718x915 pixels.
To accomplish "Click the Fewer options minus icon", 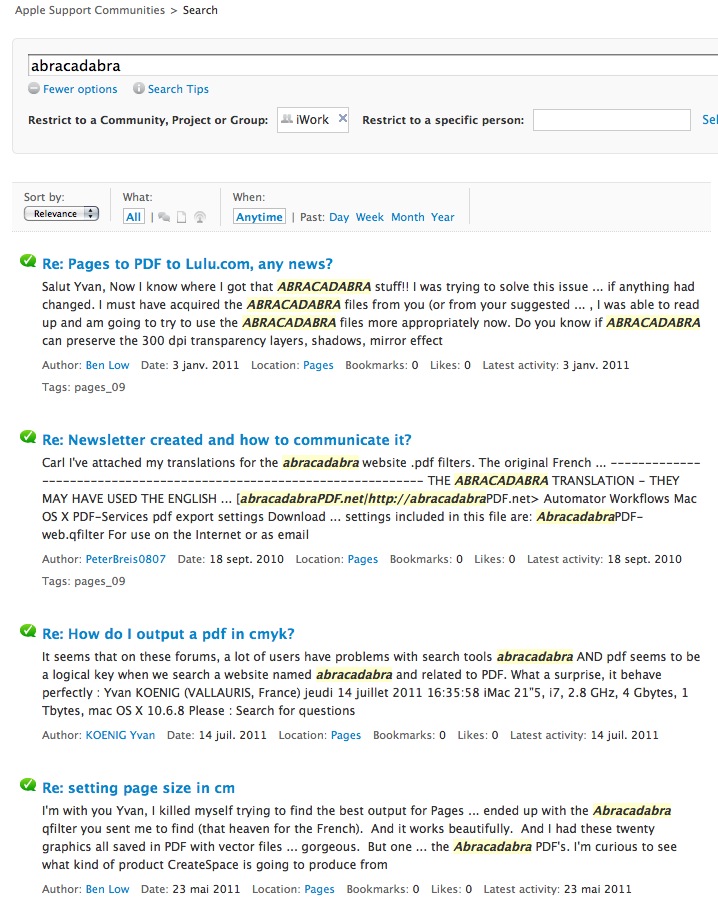I will [x=34, y=89].
